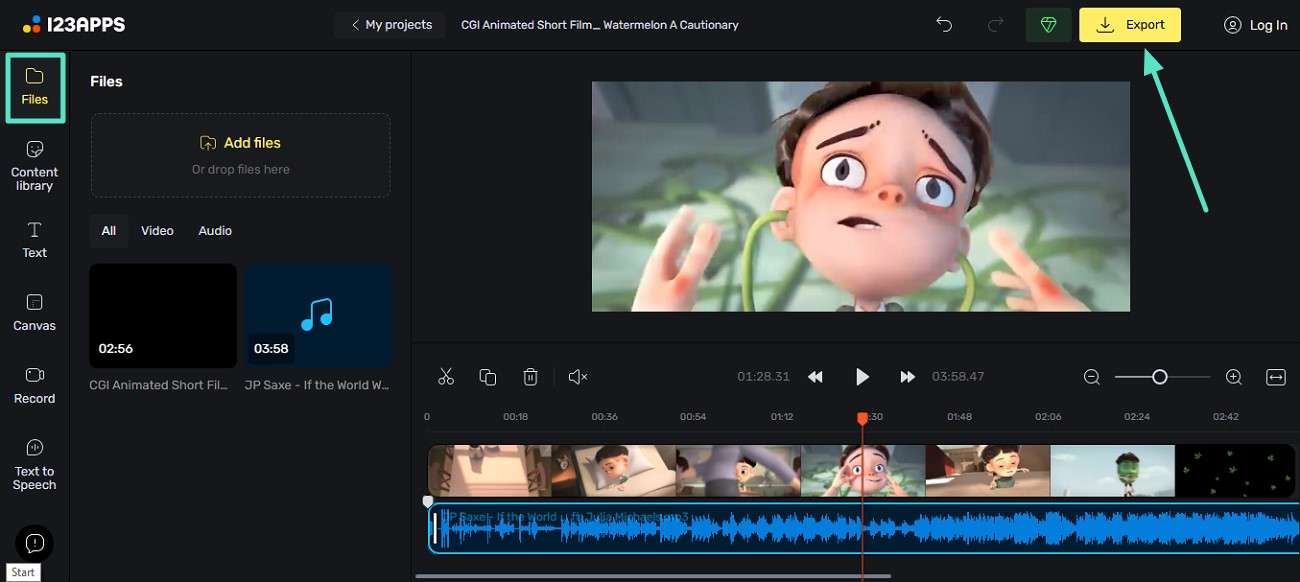The width and height of the screenshot is (1300, 582).
Task: Click the total duration 03:58.47
Action: (x=958, y=377)
